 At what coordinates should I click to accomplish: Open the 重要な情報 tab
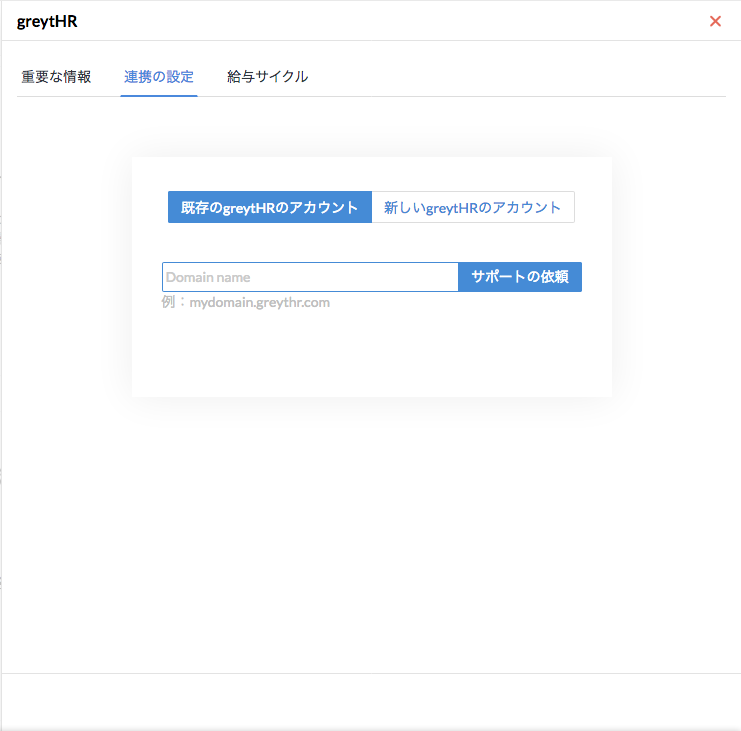click(x=56, y=77)
